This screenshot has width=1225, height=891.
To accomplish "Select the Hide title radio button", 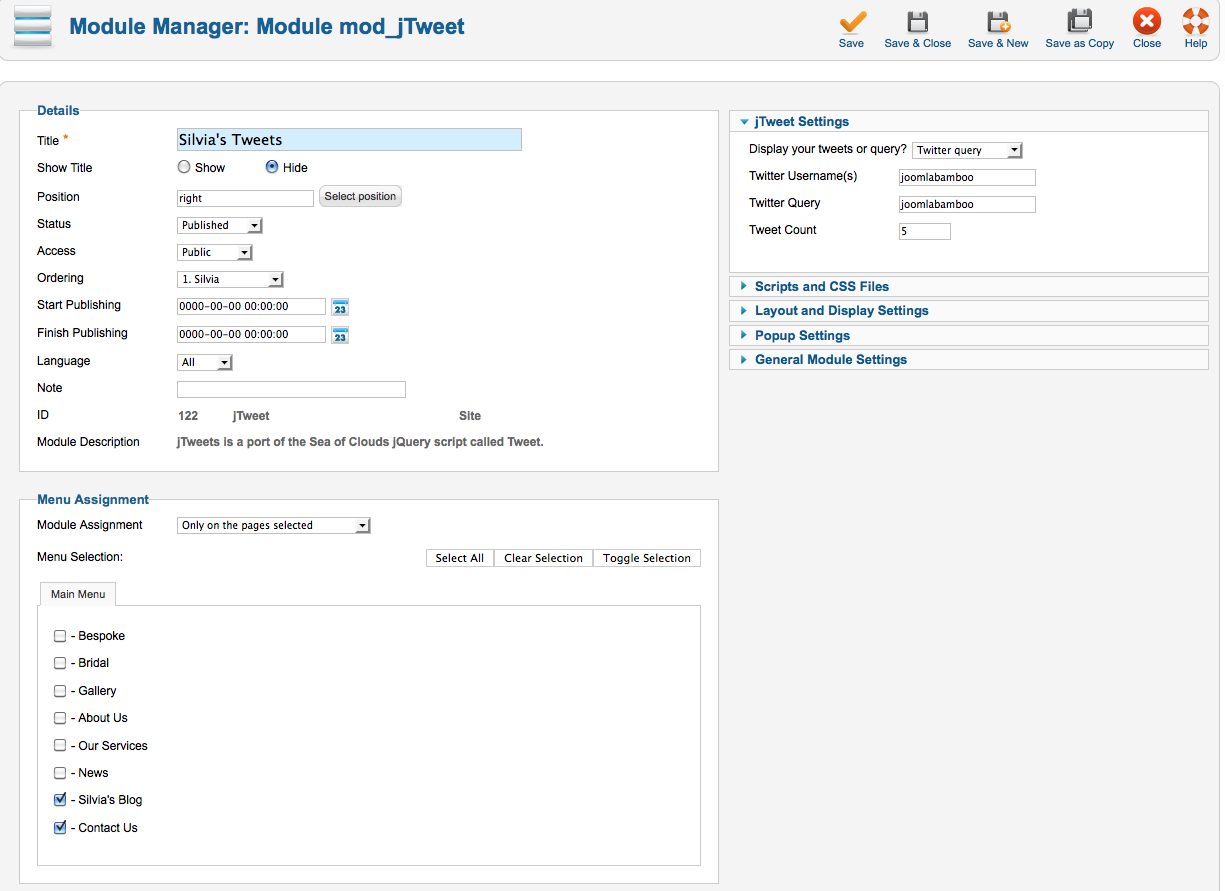I will (272, 167).
